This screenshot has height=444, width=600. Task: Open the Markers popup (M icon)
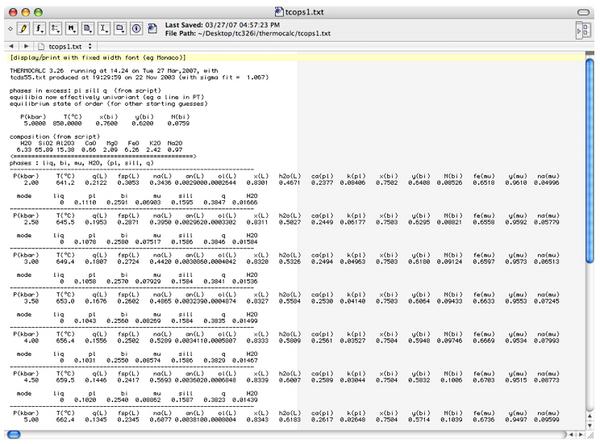point(72,29)
